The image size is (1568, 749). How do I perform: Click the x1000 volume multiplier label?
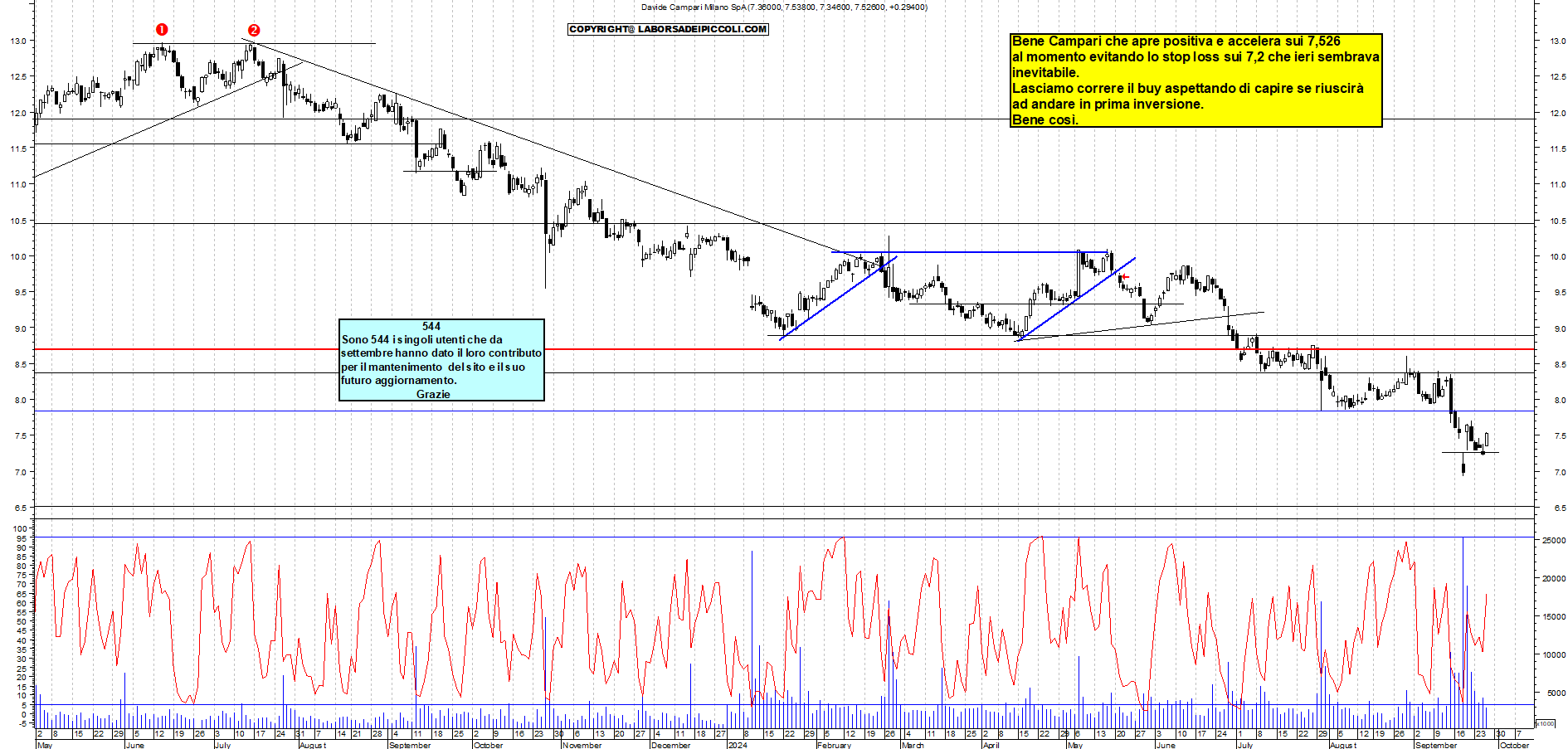point(1546,723)
